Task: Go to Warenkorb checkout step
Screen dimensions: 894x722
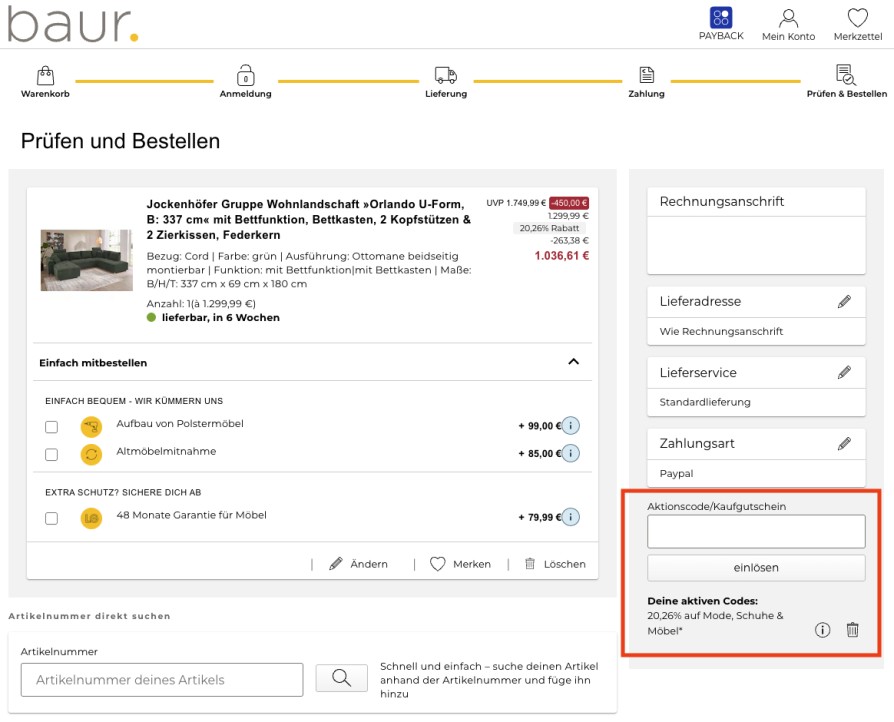Action: 45,81
